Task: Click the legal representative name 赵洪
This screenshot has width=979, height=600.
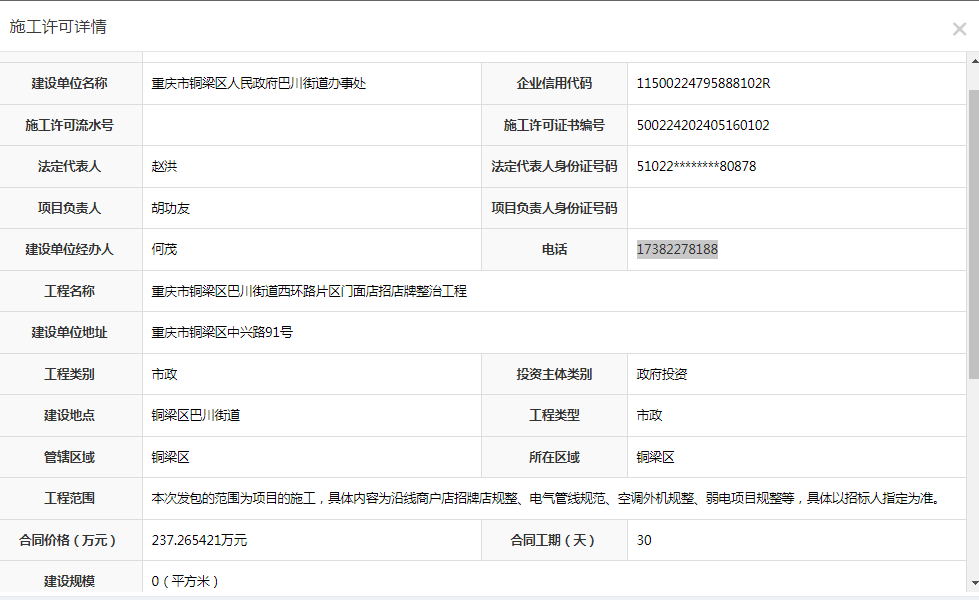Action: coord(164,166)
